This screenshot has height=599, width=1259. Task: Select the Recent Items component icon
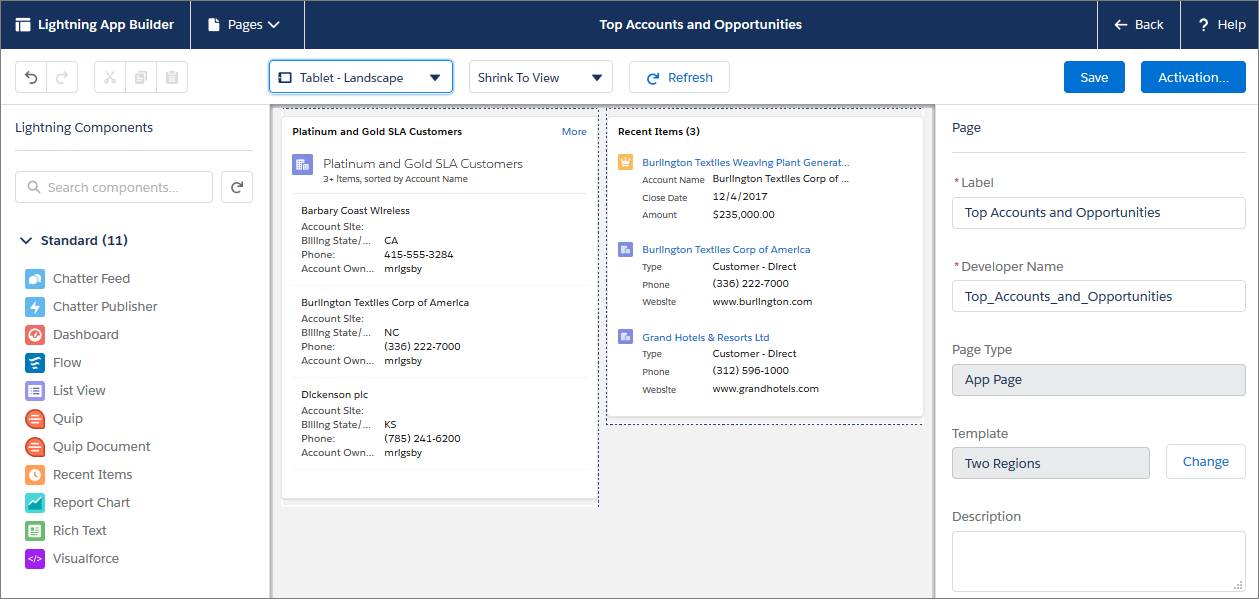coord(35,475)
